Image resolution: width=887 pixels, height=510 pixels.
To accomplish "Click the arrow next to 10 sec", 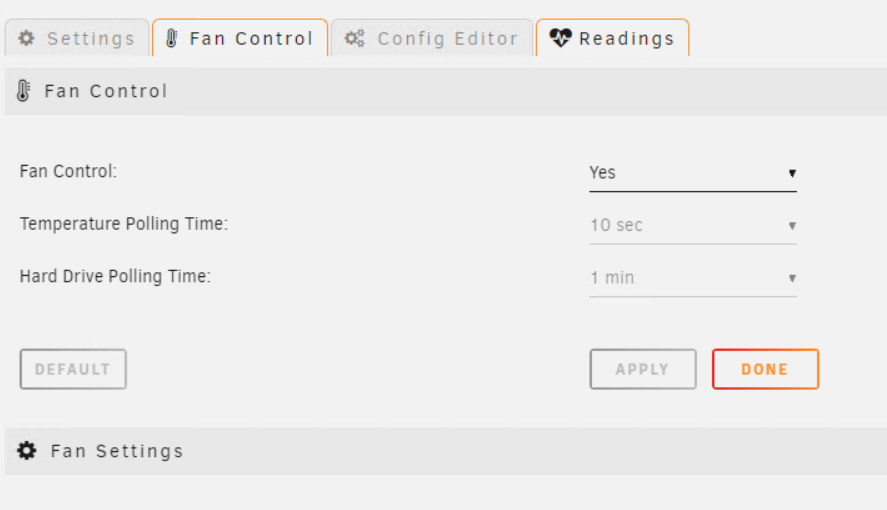I will click(x=792, y=226).
